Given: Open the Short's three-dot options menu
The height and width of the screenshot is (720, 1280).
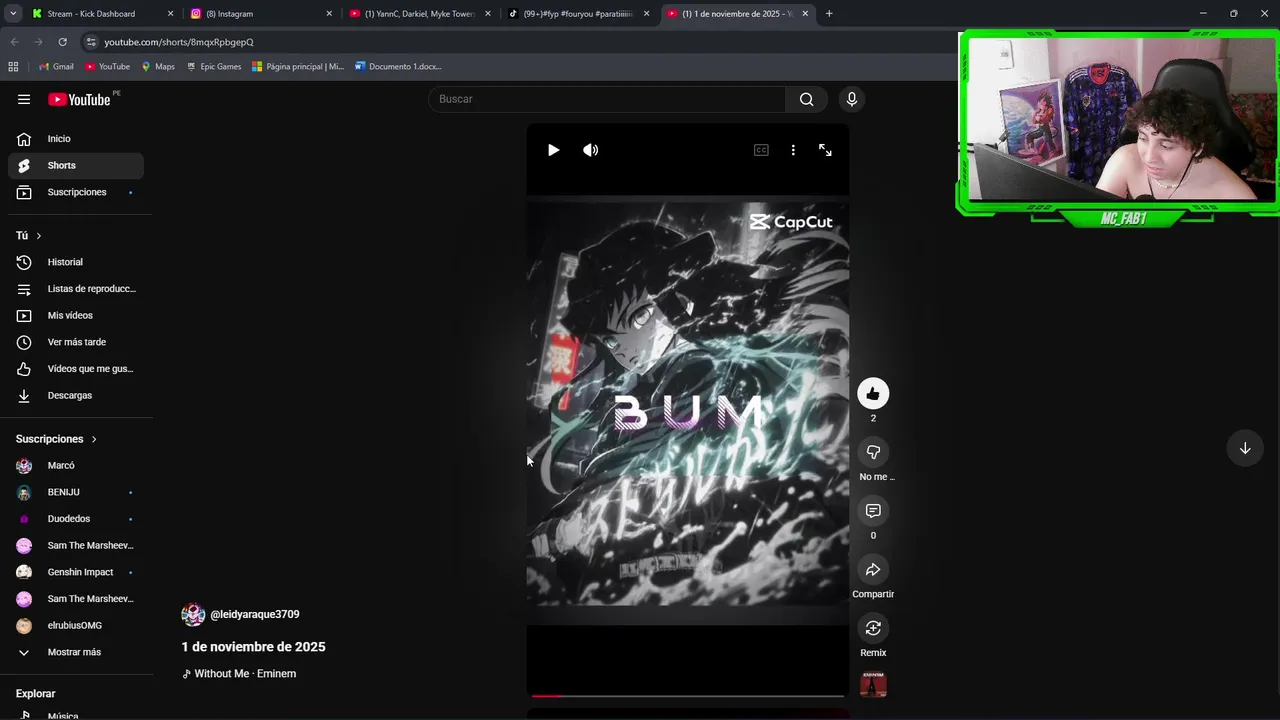Looking at the screenshot, I should click(x=793, y=150).
